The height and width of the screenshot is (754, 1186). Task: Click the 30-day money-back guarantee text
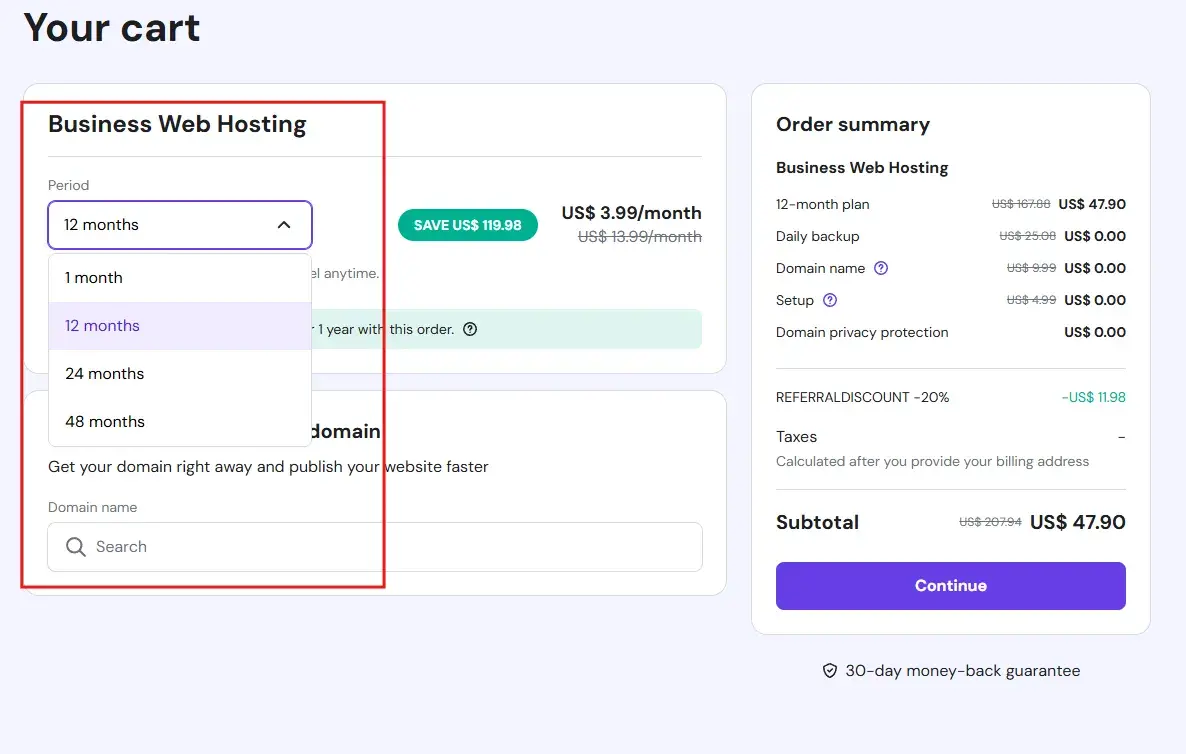tap(963, 670)
